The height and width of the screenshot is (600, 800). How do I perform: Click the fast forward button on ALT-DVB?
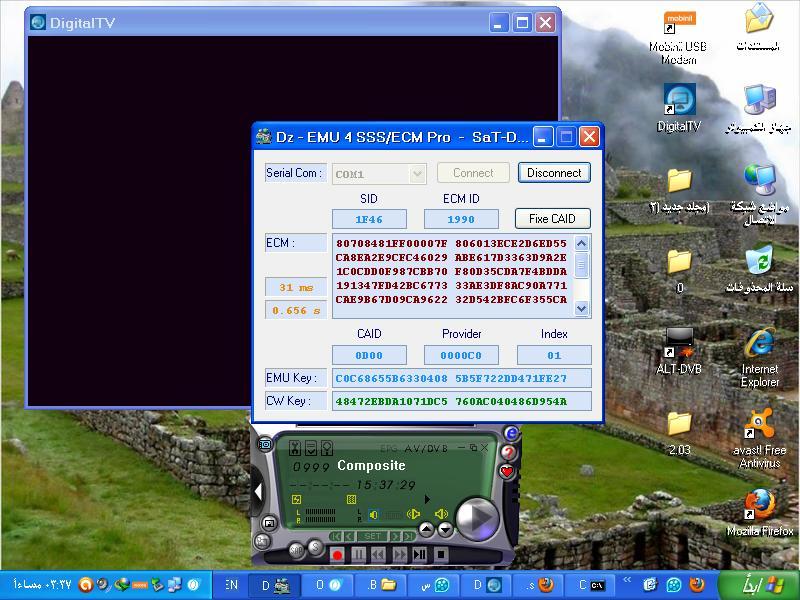[399, 555]
